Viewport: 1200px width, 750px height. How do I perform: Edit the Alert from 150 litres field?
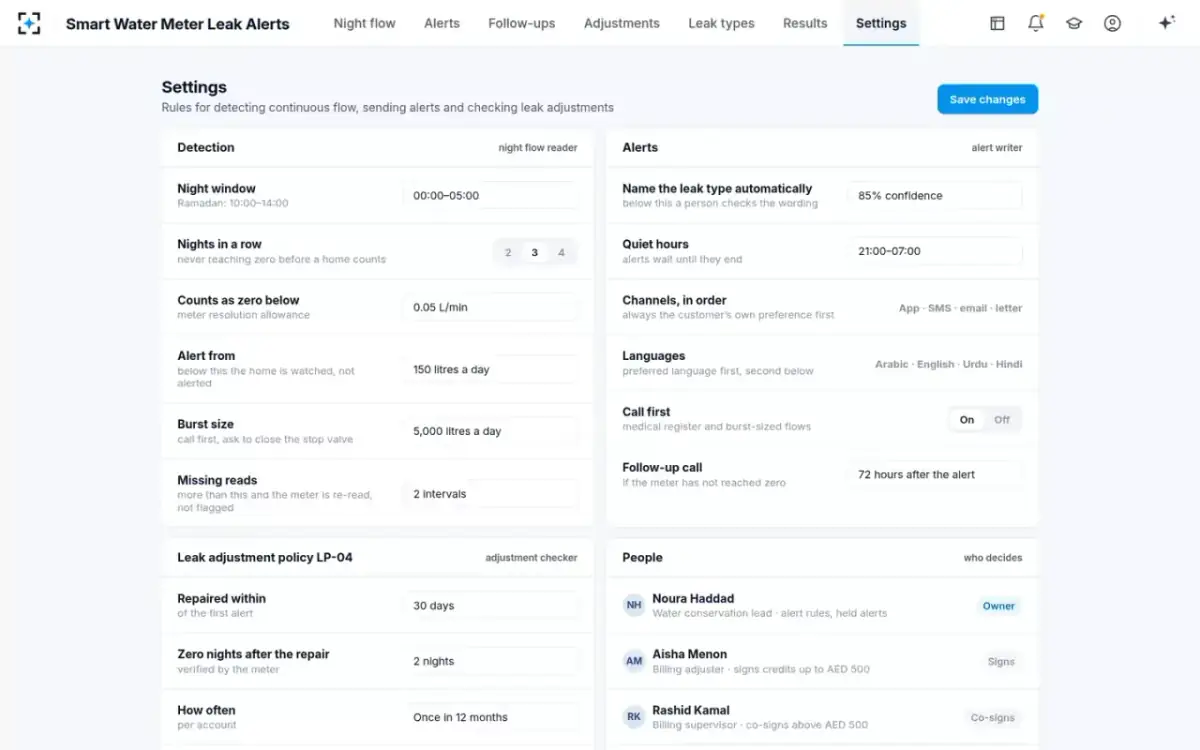pyautogui.click(x=491, y=370)
